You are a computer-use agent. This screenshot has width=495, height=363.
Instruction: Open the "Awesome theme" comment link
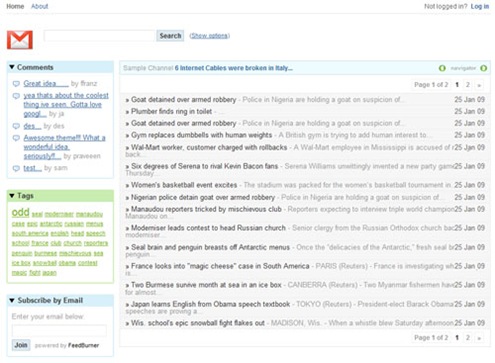pos(64,147)
